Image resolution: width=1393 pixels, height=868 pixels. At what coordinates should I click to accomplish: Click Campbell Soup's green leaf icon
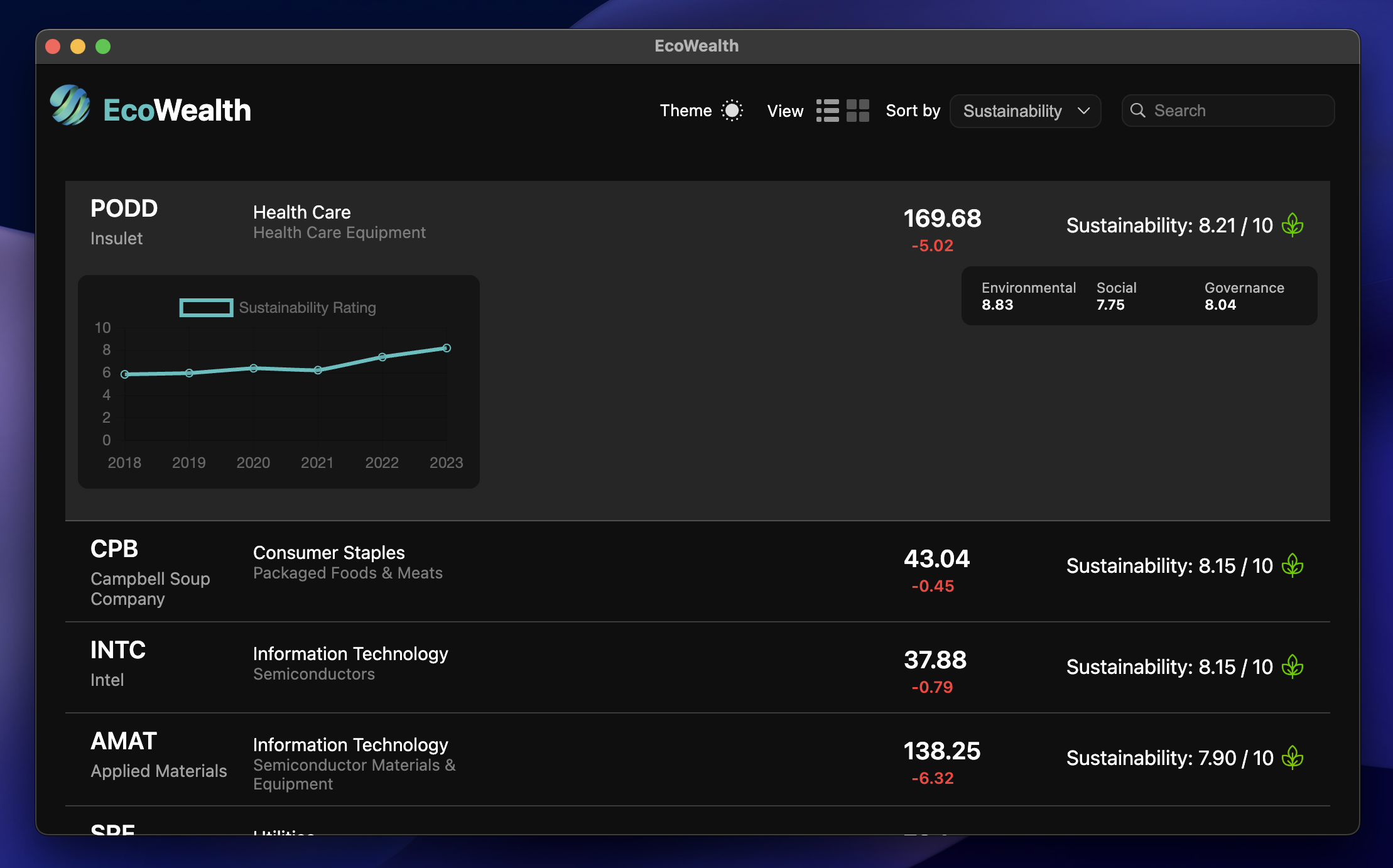[1293, 565]
